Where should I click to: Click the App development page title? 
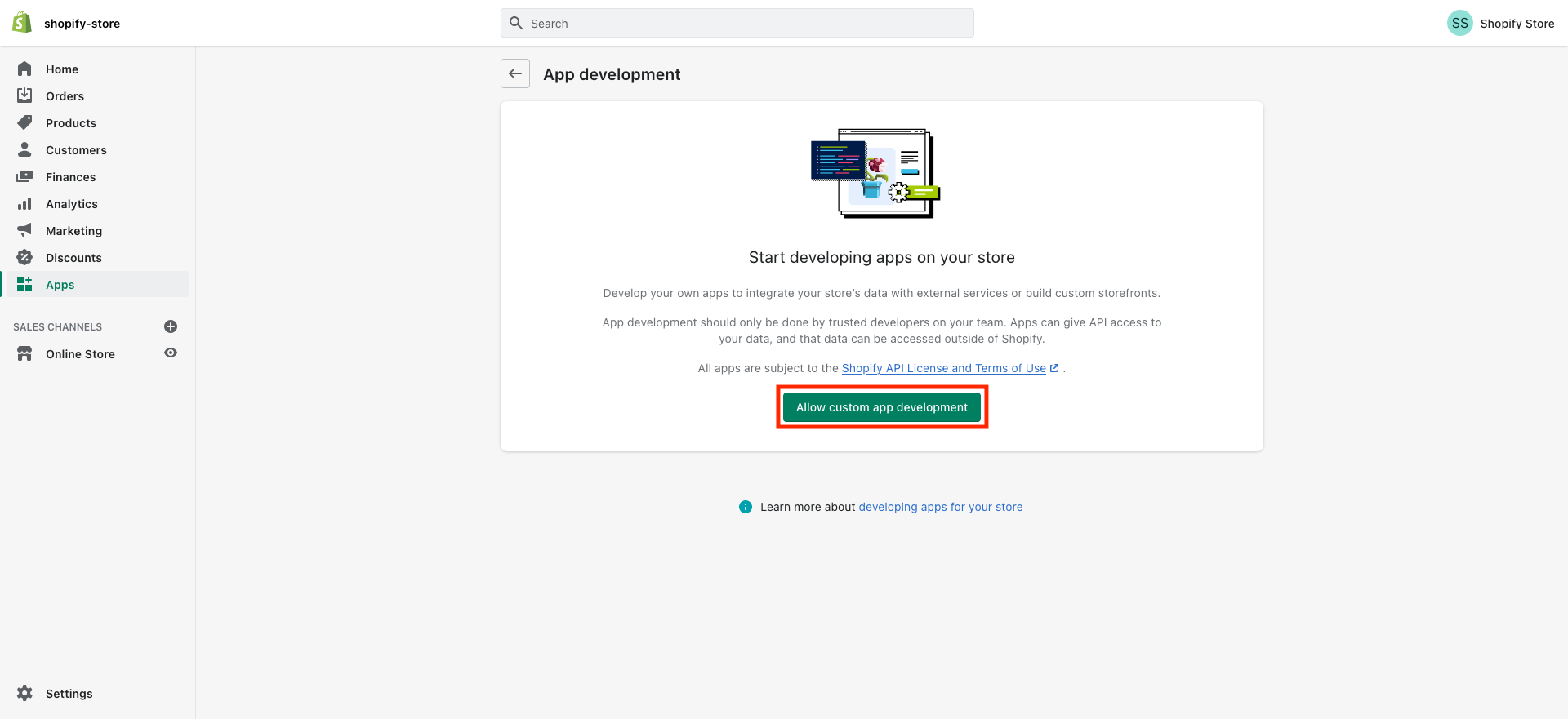612,74
